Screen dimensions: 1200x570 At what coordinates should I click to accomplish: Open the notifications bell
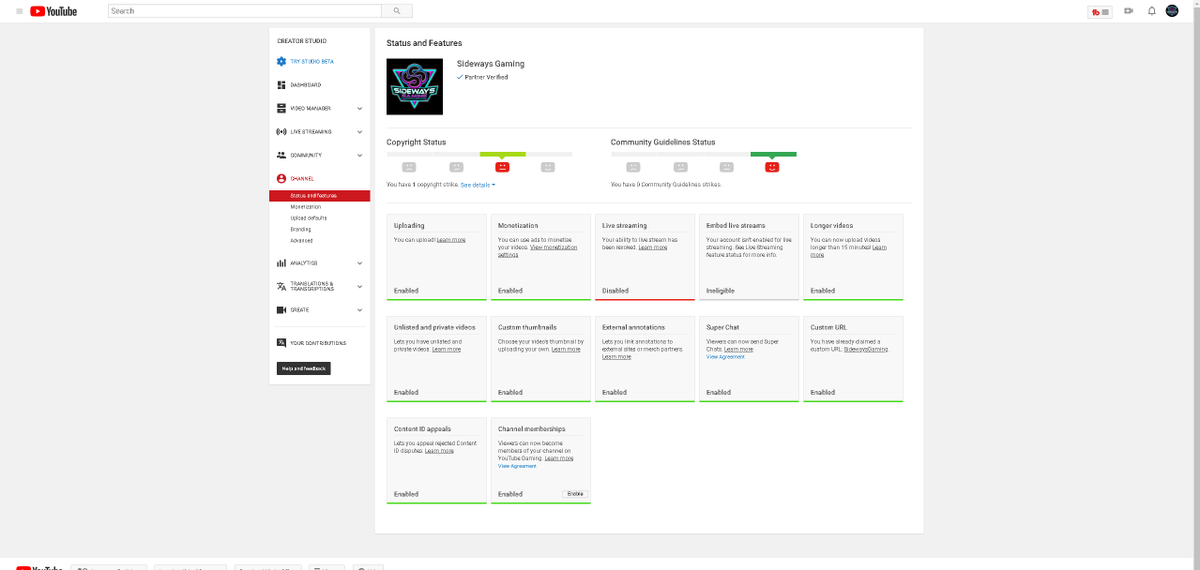(x=1151, y=11)
